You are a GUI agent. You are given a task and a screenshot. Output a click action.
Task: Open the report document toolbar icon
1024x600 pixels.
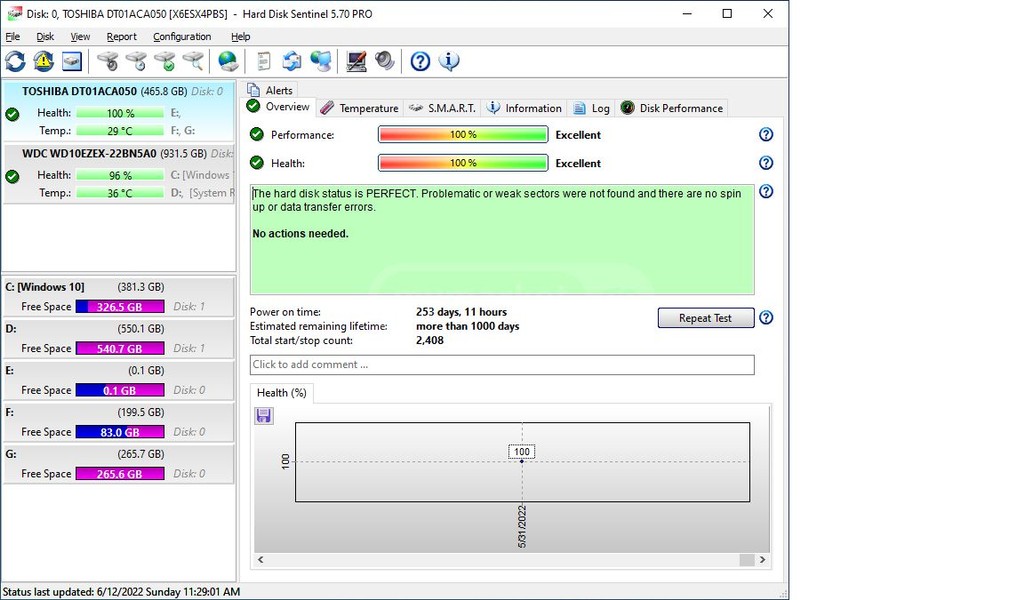tap(263, 61)
